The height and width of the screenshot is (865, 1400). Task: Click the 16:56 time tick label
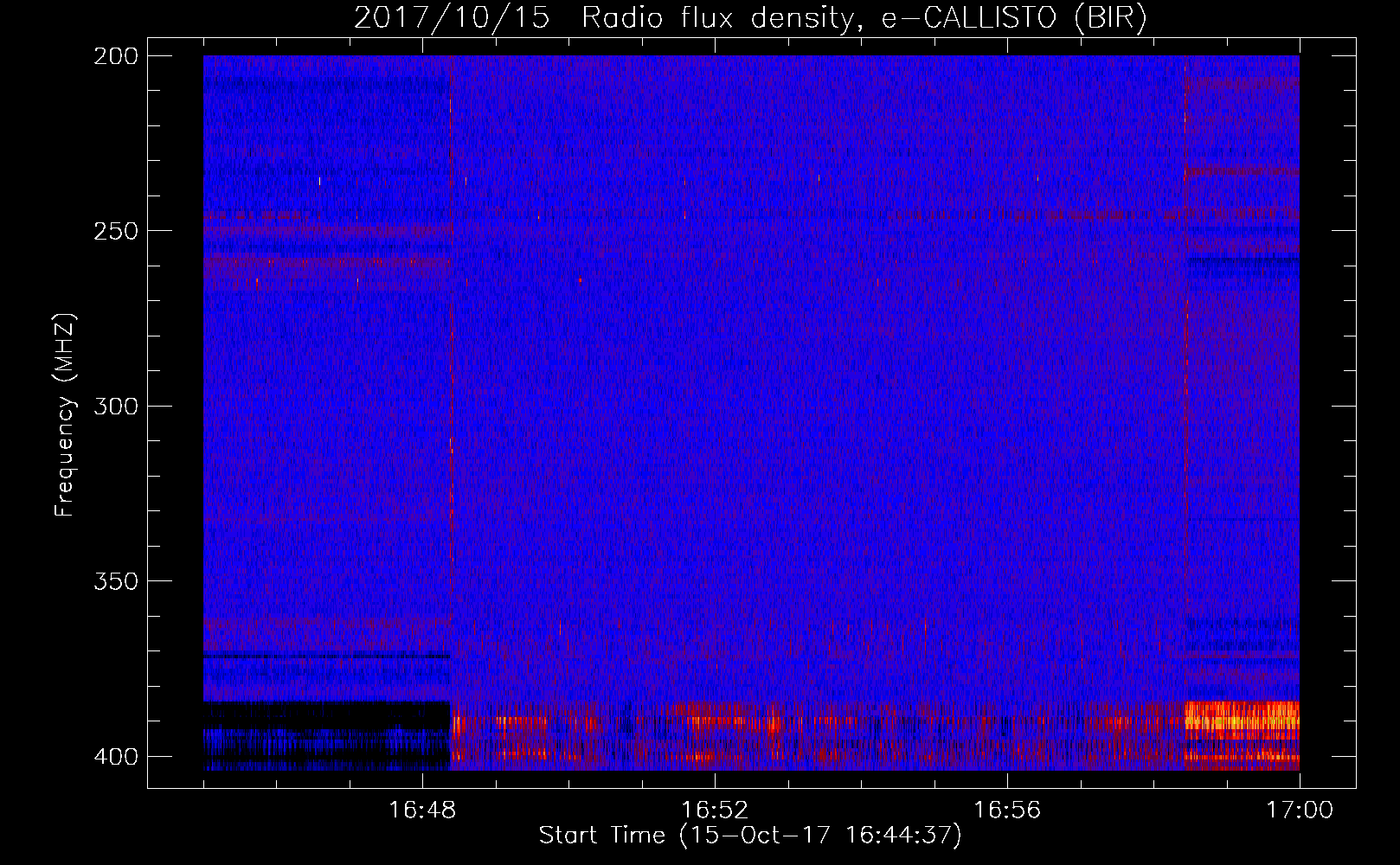point(1007,810)
